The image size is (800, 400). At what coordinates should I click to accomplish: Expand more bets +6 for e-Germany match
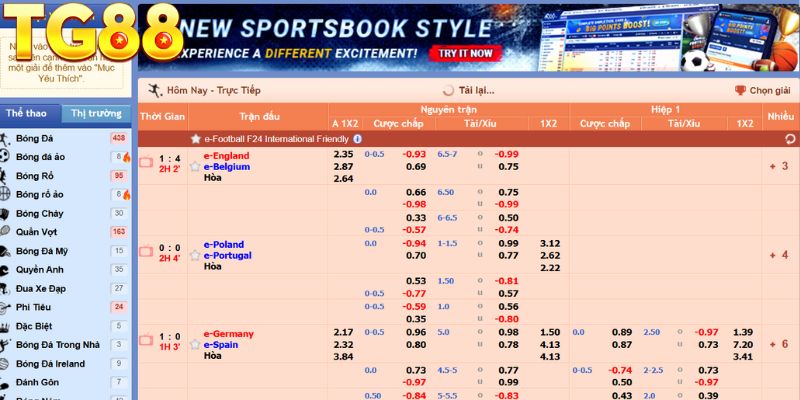coord(779,344)
